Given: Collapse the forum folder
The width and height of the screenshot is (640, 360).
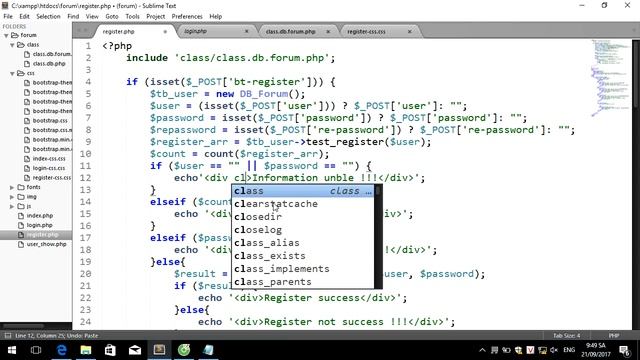Looking at the screenshot, I should [x=6, y=36].
